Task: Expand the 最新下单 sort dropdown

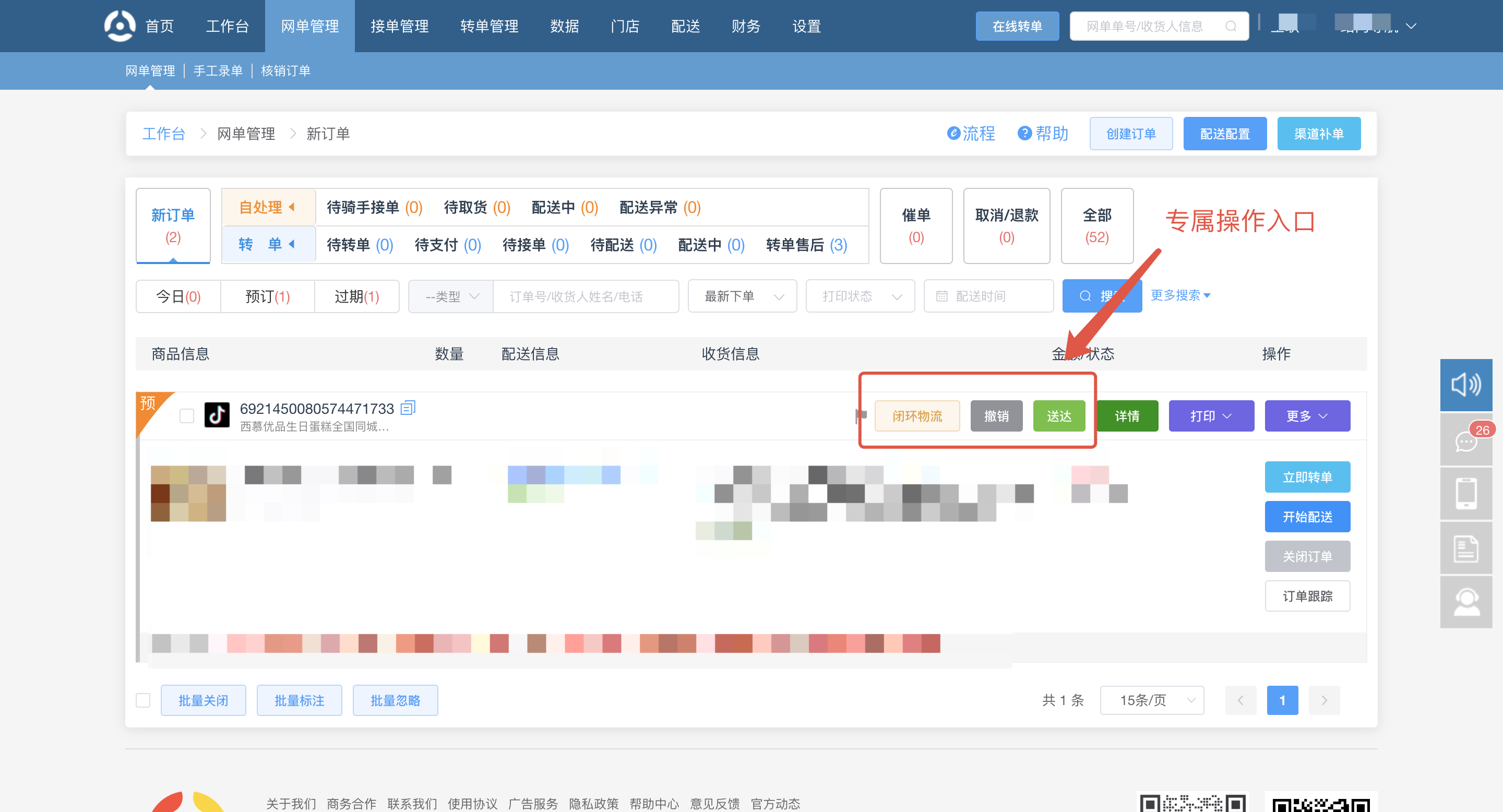Action: click(x=742, y=296)
